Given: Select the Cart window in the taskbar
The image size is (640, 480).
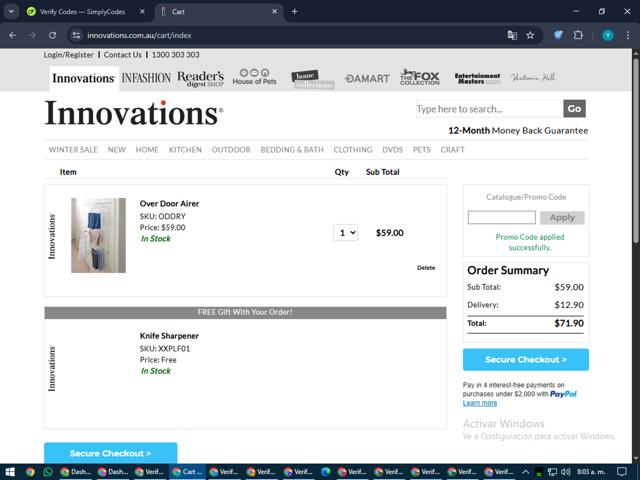Looking at the screenshot, I should click(187, 472).
